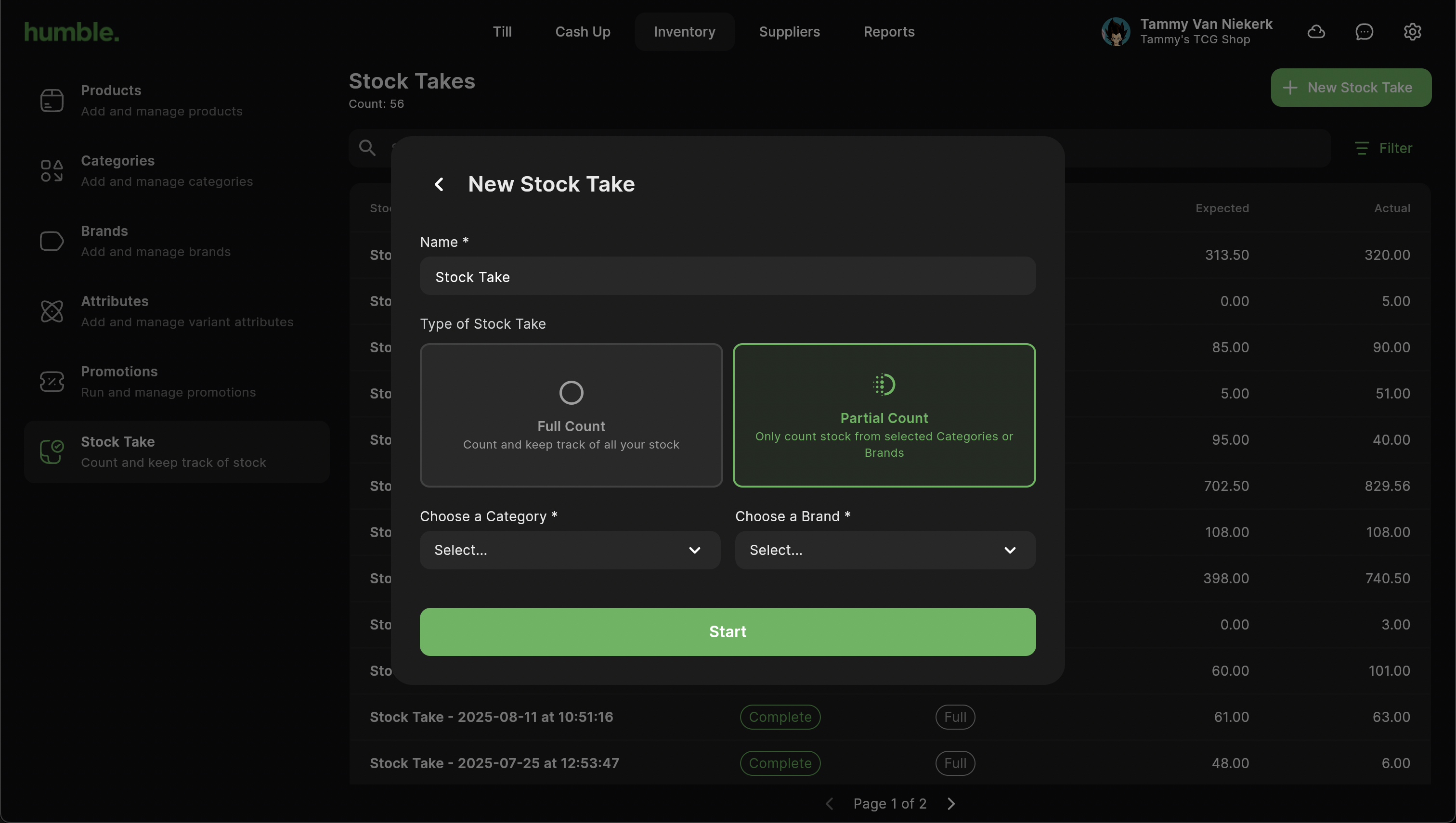Image resolution: width=1456 pixels, height=823 pixels.
Task: Expand the Choose a Brand dropdown
Action: 885,550
